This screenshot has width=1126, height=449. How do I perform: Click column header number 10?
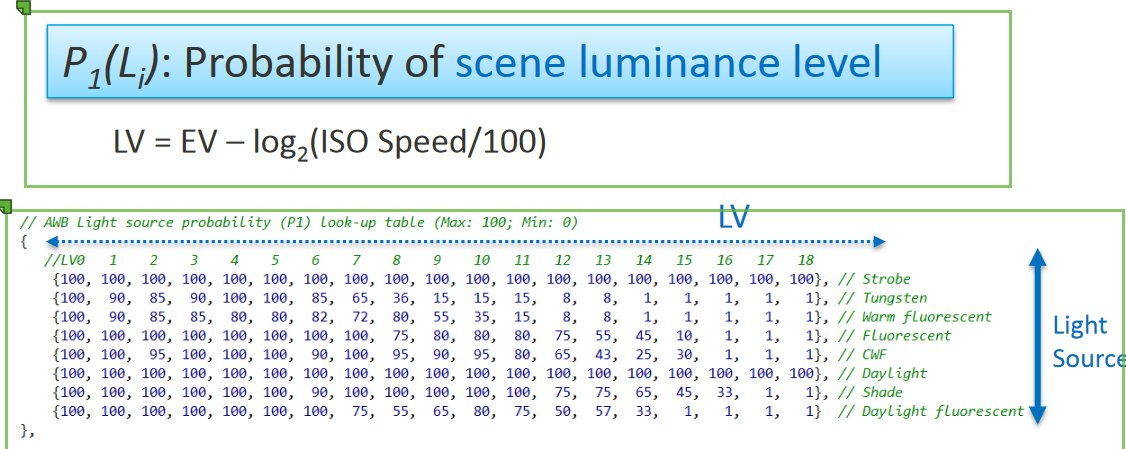pos(482,260)
